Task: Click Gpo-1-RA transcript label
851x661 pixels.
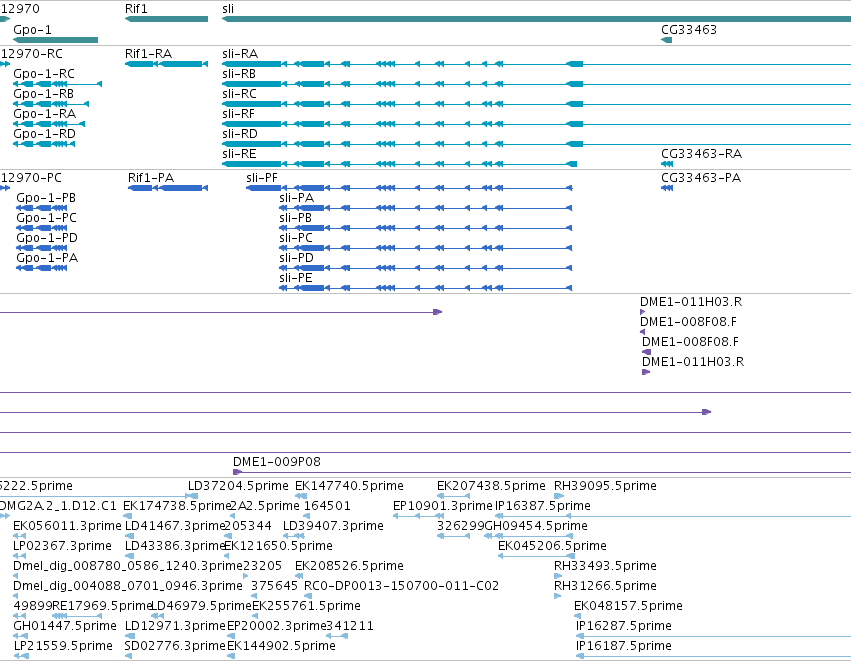Action: tap(45, 114)
